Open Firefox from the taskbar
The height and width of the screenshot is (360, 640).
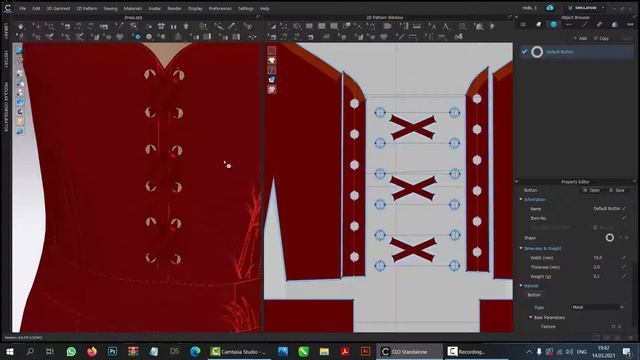[x=92, y=351]
